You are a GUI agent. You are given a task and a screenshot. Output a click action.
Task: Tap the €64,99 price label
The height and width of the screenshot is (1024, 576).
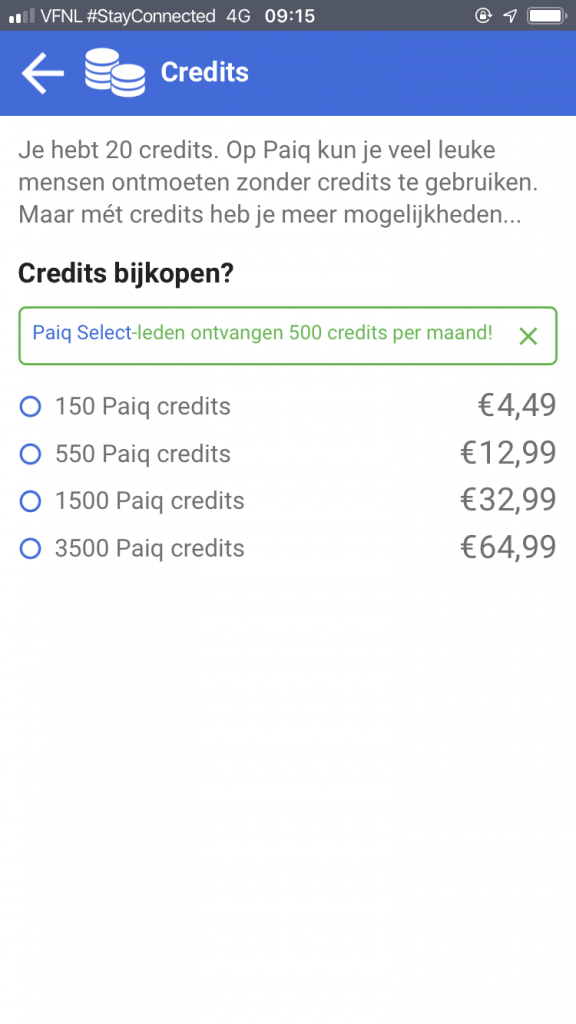point(507,548)
